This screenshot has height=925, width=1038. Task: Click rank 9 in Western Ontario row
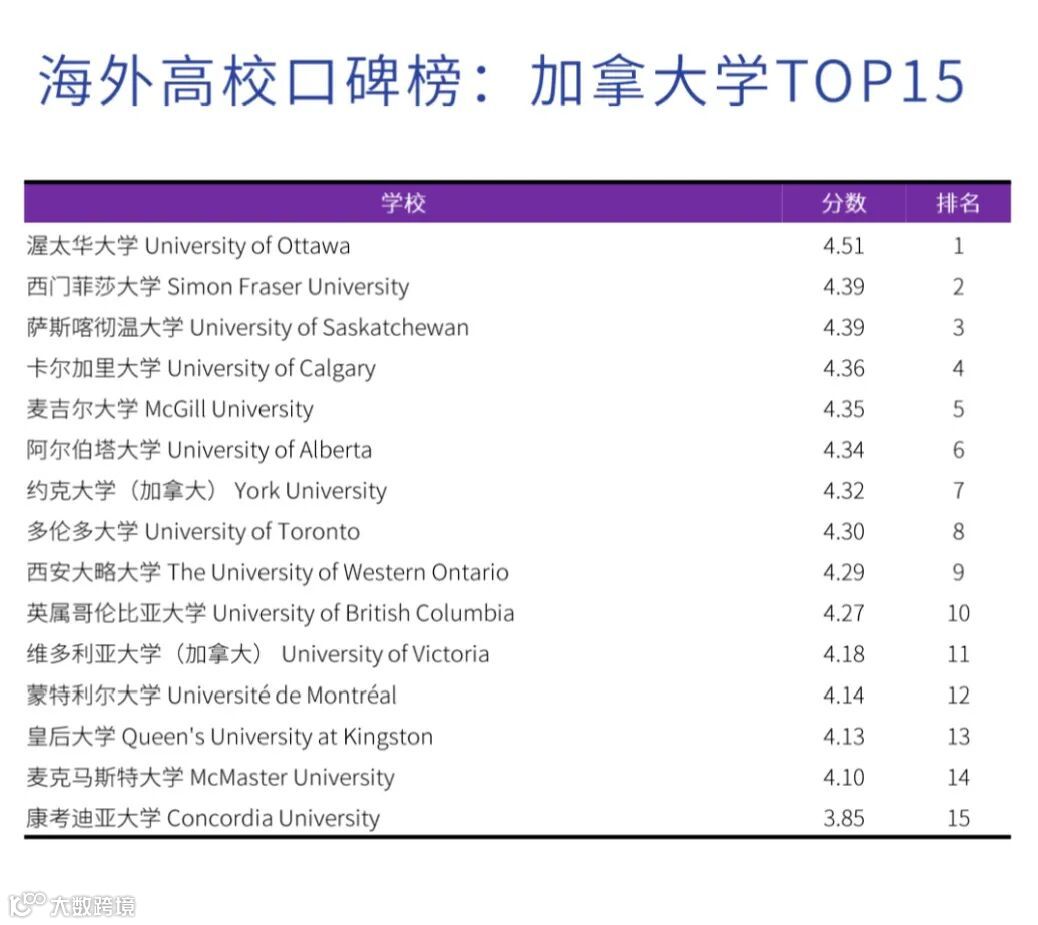(959, 573)
